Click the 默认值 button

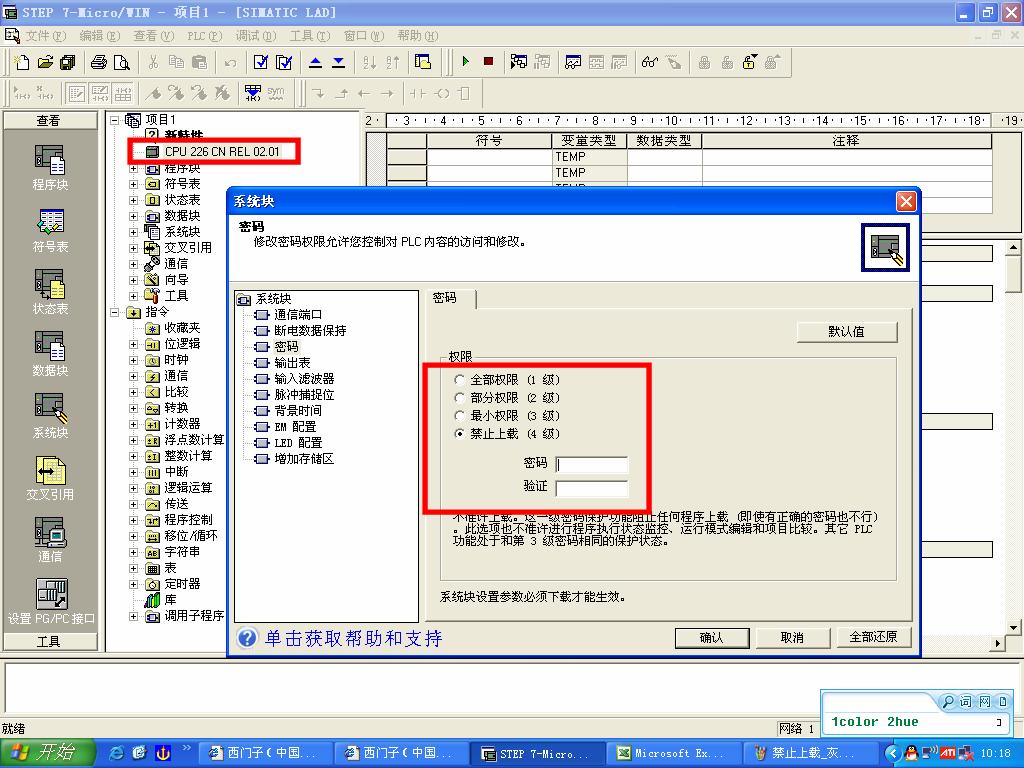[847, 332]
